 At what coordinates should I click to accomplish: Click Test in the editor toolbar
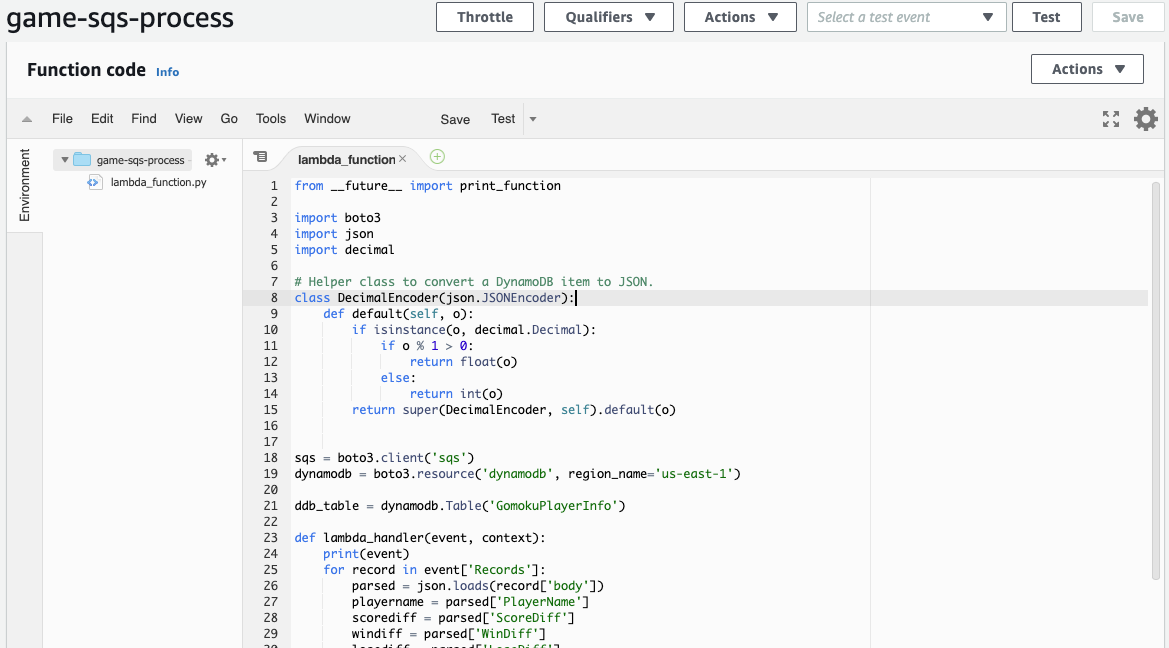point(503,119)
